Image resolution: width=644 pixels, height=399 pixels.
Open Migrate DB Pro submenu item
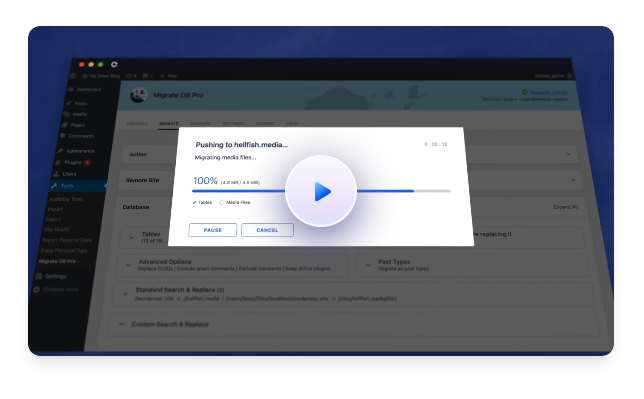57,261
